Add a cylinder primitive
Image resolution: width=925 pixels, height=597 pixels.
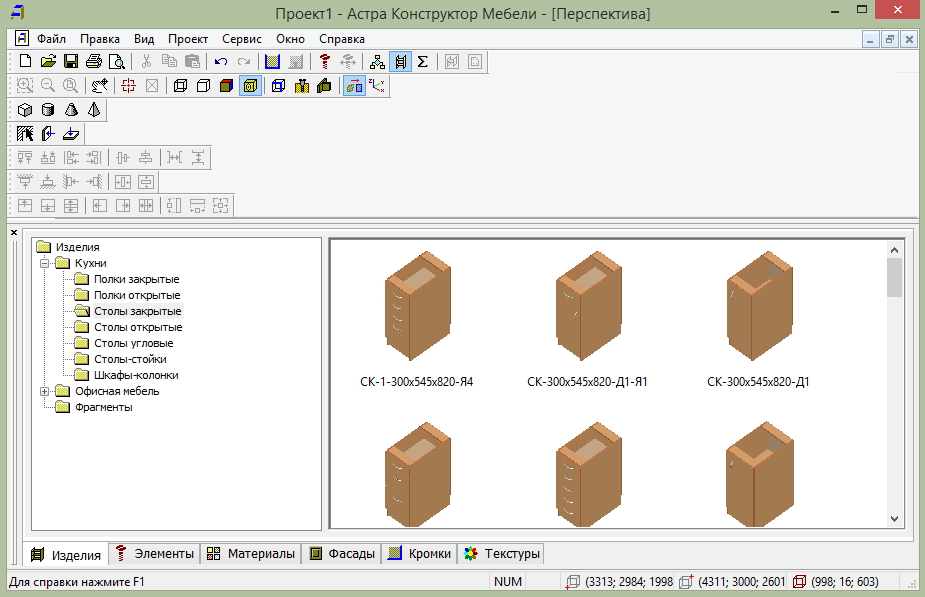(48, 110)
